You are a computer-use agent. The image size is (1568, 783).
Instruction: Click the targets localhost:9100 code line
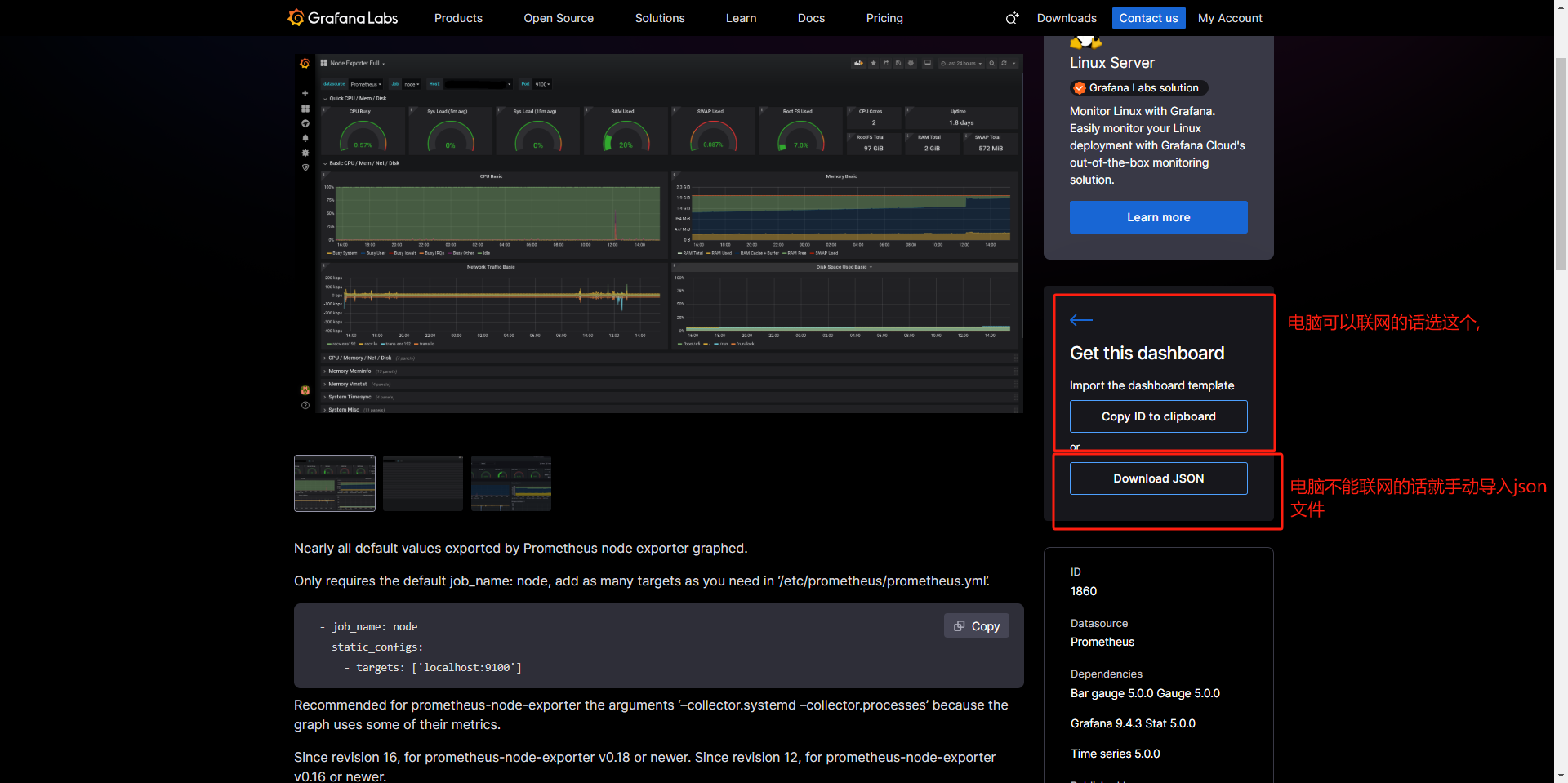tap(433, 668)
